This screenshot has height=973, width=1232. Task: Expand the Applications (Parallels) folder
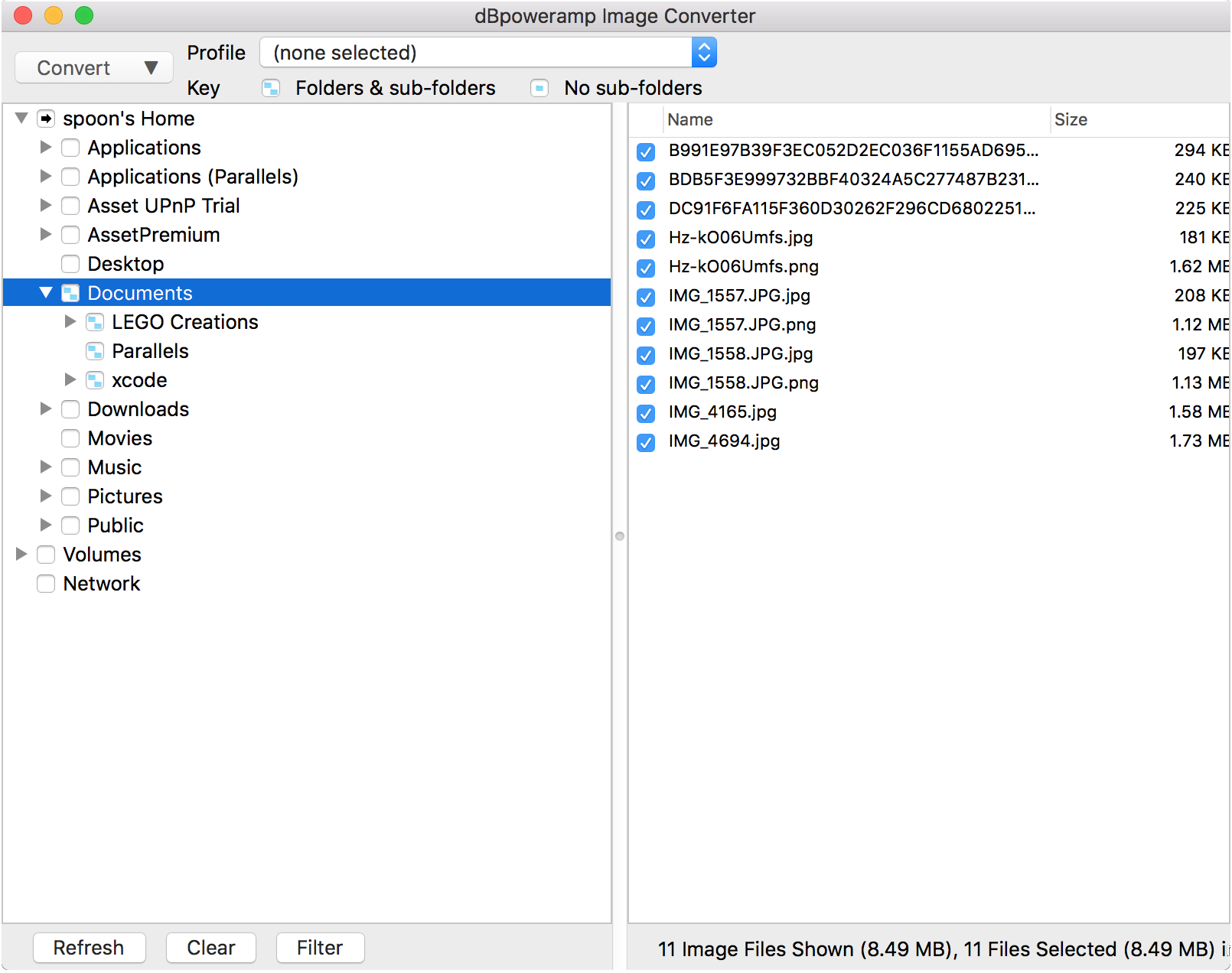click(x=46, y=176)
